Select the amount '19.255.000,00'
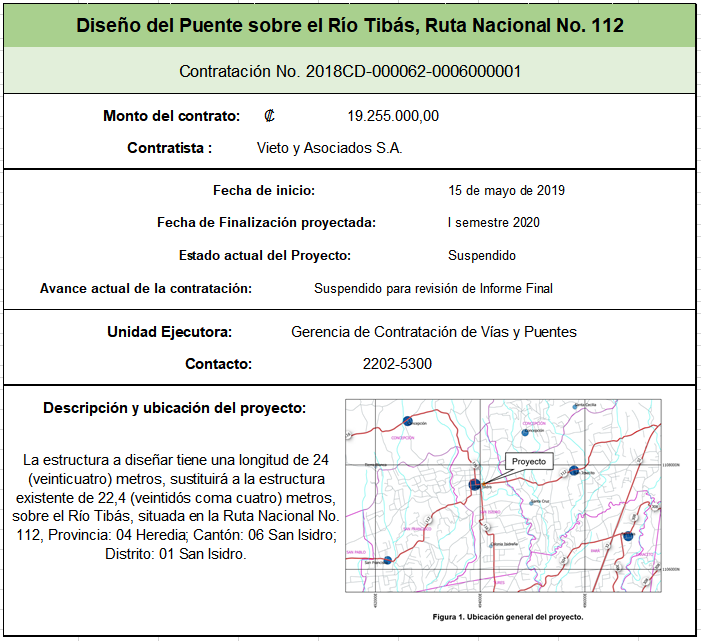 click(x=393, y=116)
